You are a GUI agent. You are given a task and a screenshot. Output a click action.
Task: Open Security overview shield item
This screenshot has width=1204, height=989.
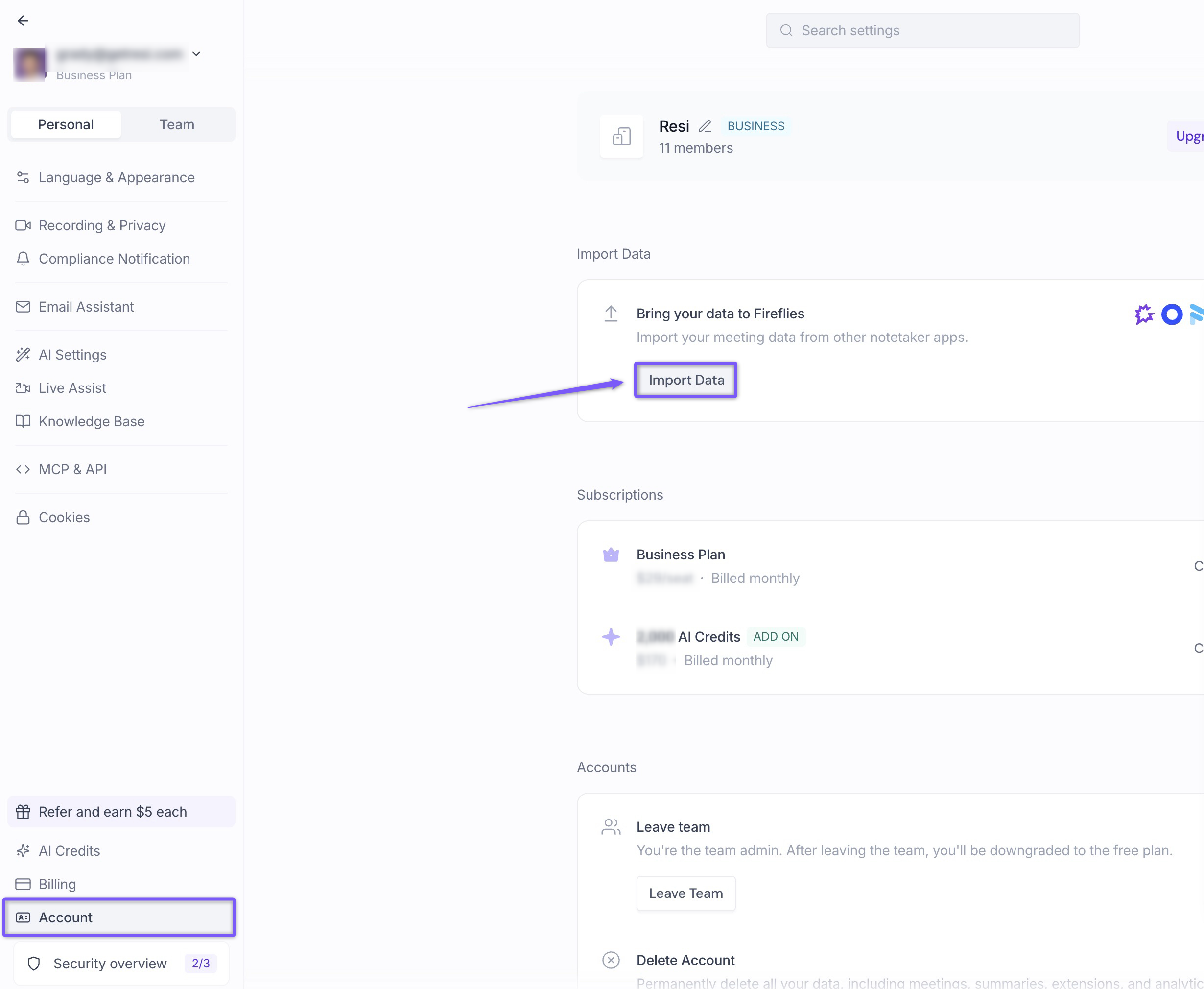pos(121,964)
